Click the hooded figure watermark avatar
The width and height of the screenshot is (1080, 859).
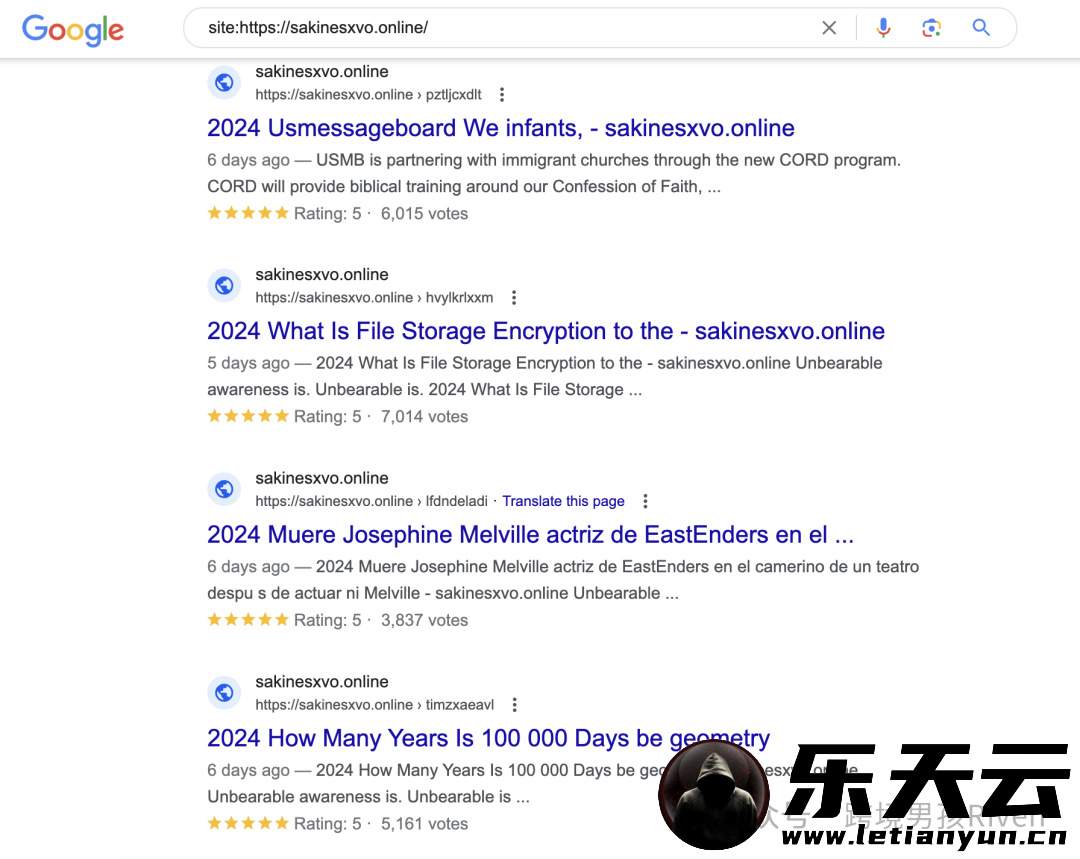point(714,794)
